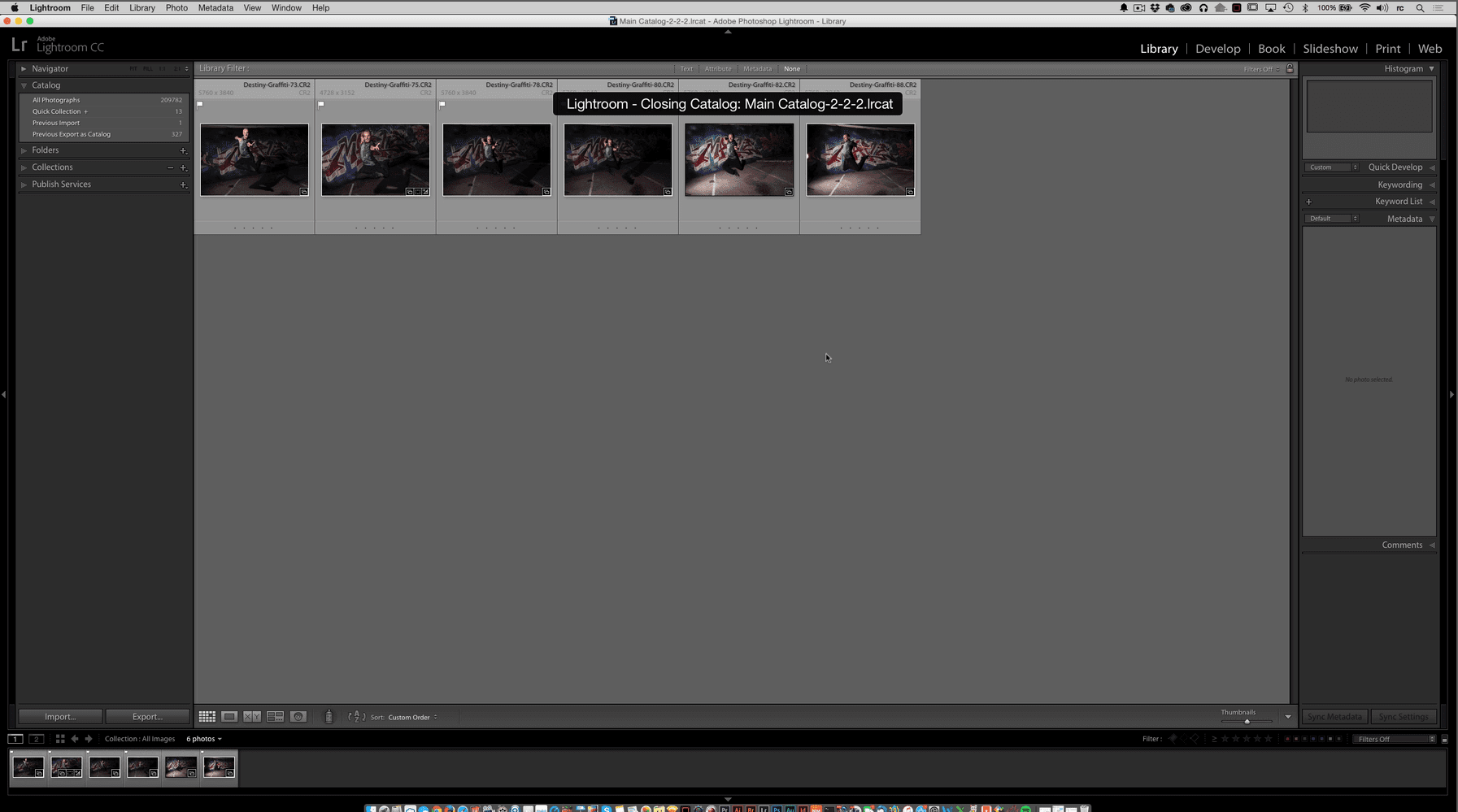Click the plus icon on Keyword List panel
The height and width of the screenshot is (812, 1458).
click(1309, 201)
